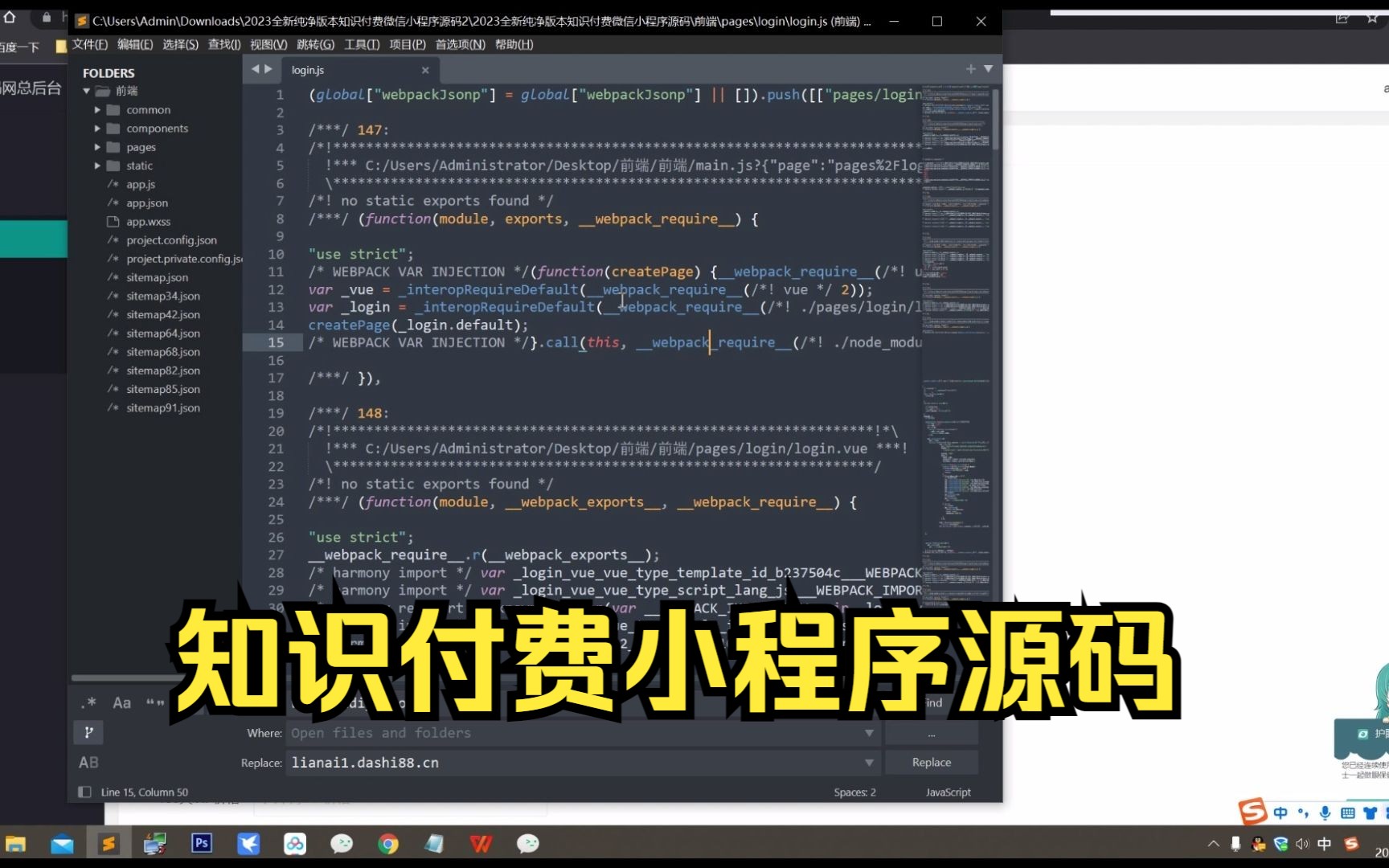Viewport: 1389px width, 868px height.
Task: Open the 工具(T) menu
Action: [x=362, y=45]
